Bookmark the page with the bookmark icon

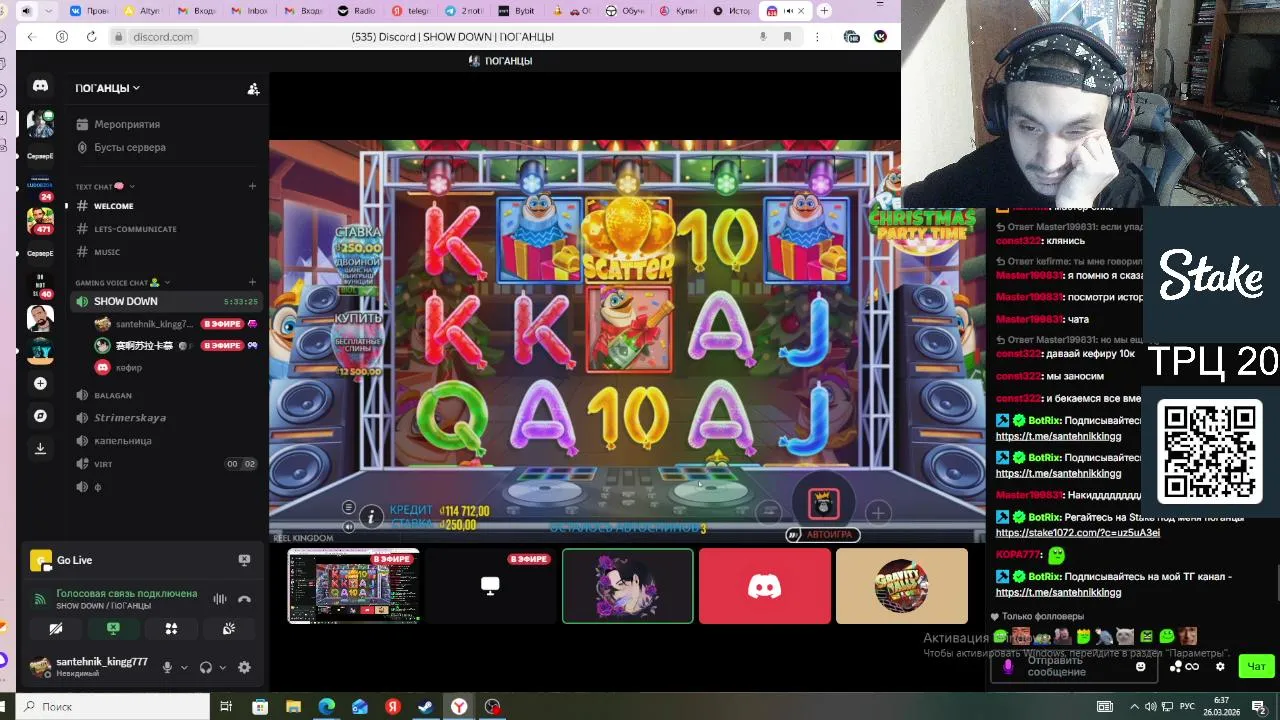(787, 37)
